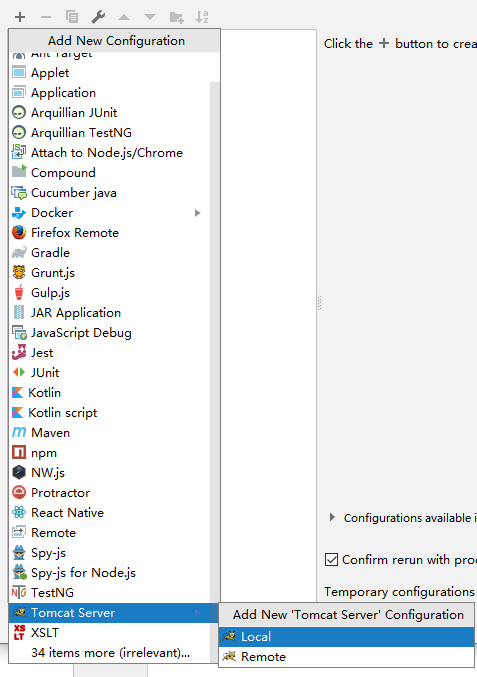Click the Grunt.js icon
Image resolution: width=477 pixels, height=677 pixels.
(x=19, y=272)
